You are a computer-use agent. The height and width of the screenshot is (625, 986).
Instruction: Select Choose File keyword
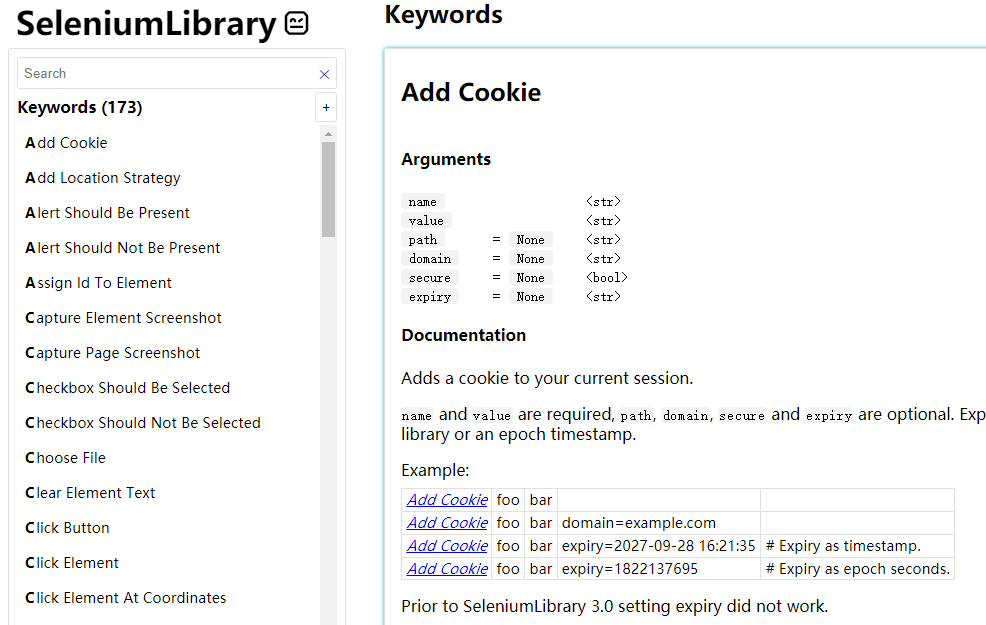coord(65,458)
